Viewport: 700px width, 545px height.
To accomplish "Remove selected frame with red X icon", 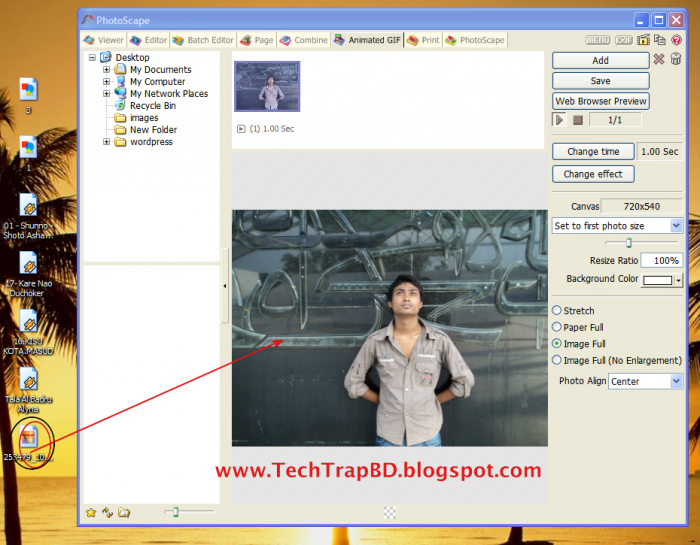I will tap(659, 59).
